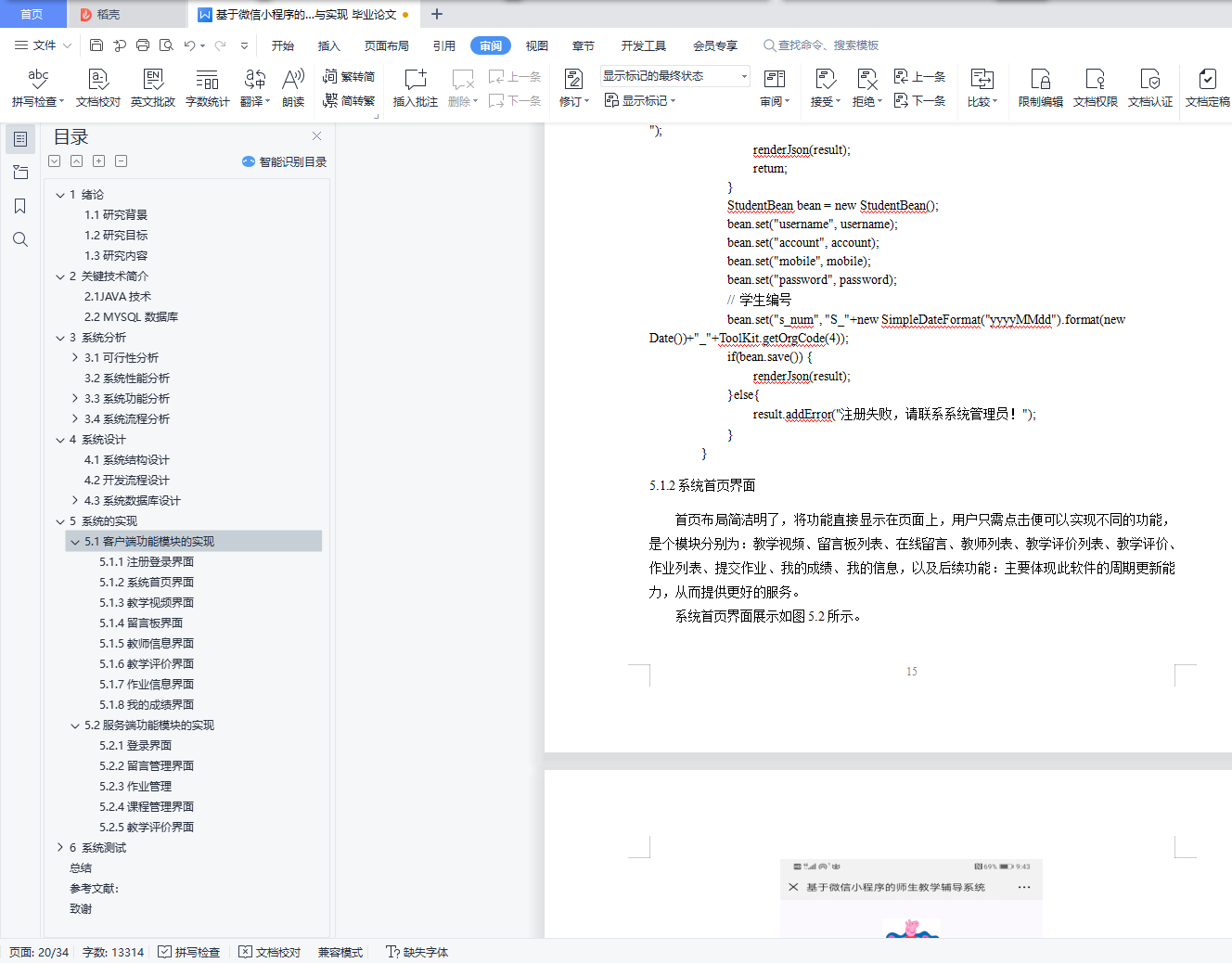Viewport: 1232px width, 963px height.
Task: Open the 开发工具 ribbon tab
Action: coord(644,45)
